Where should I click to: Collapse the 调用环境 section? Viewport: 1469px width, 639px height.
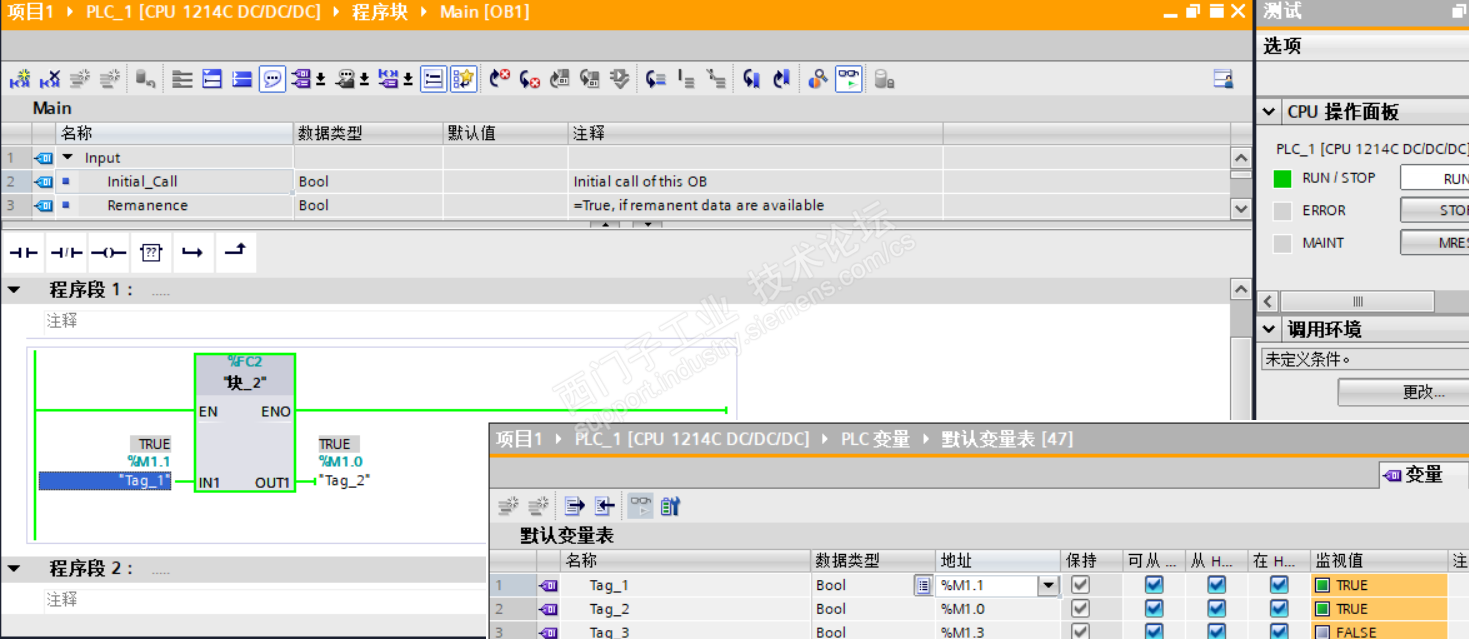(1269, 329)
